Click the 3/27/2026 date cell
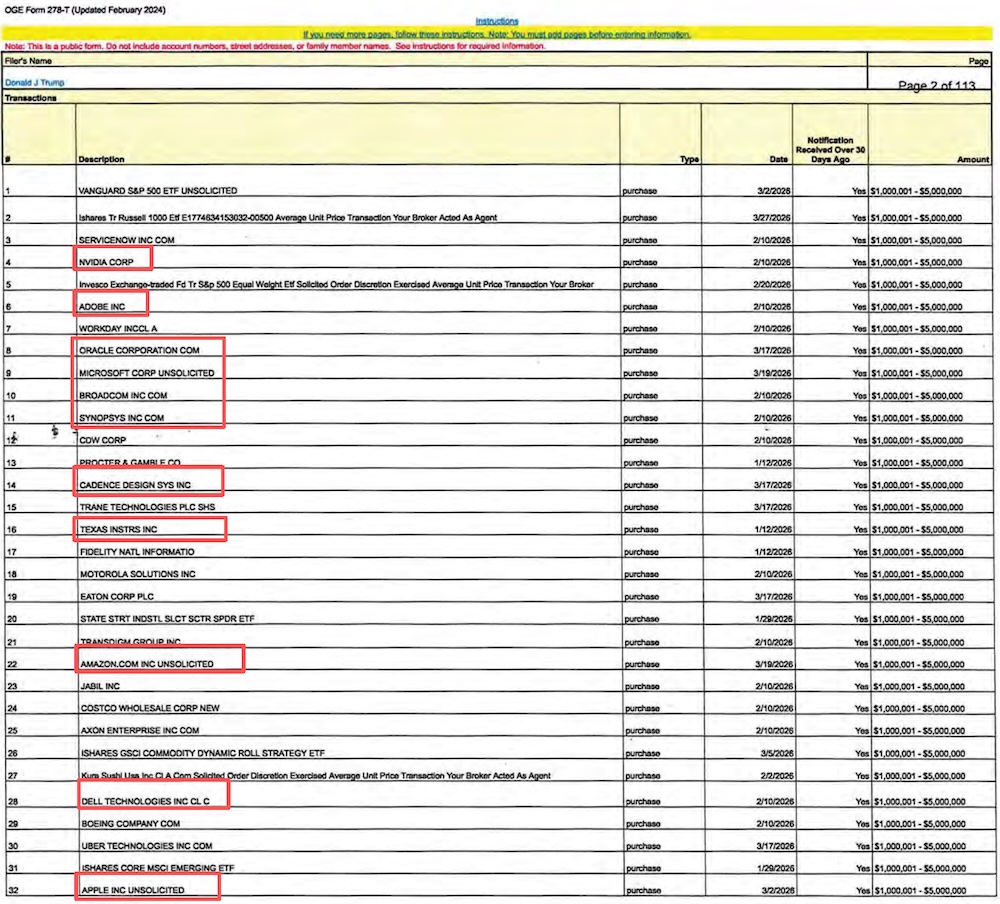Viewport: 1000px width, 904px height. point(772,218)
